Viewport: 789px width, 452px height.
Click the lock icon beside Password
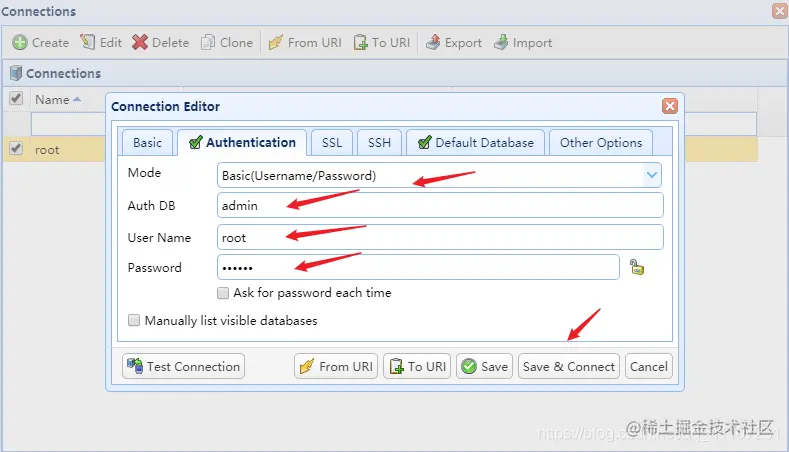[x=637, y=267]
